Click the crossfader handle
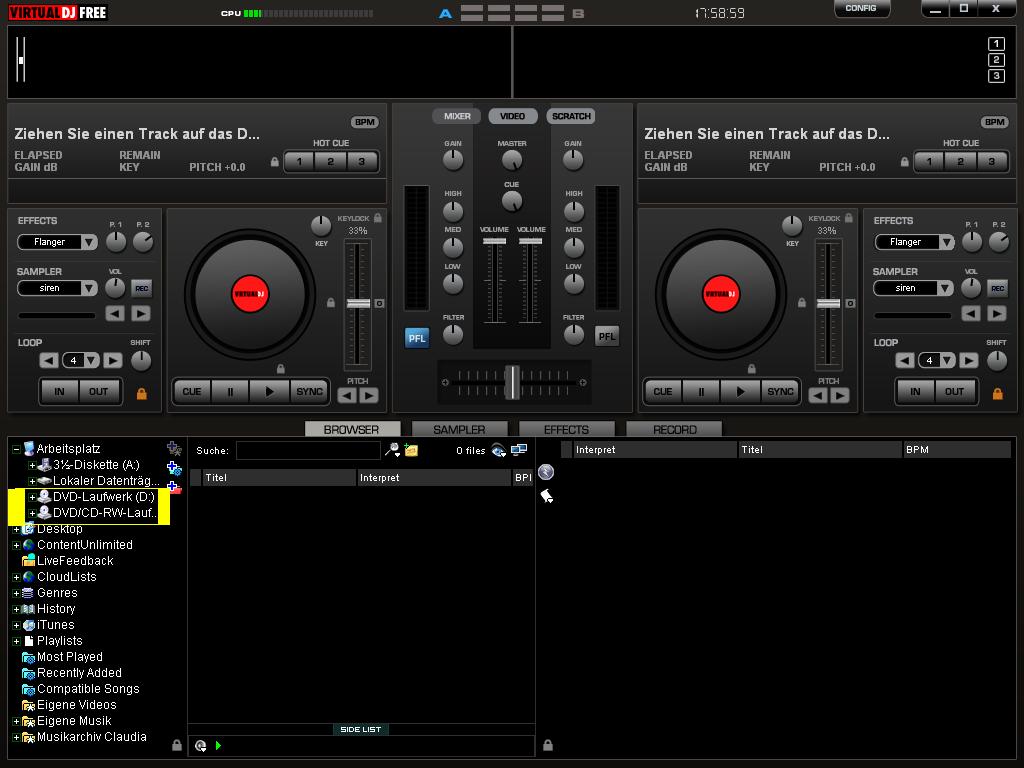Image resolution: width=1024 pixels, height=768 pixels. point(513,382)
